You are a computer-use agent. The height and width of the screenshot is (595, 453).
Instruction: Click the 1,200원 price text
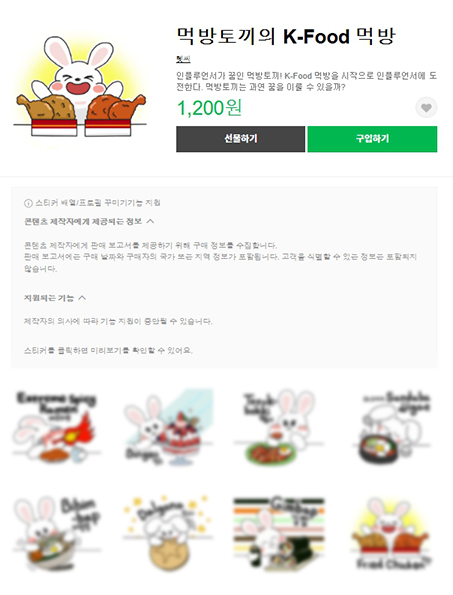click(209, 108)
